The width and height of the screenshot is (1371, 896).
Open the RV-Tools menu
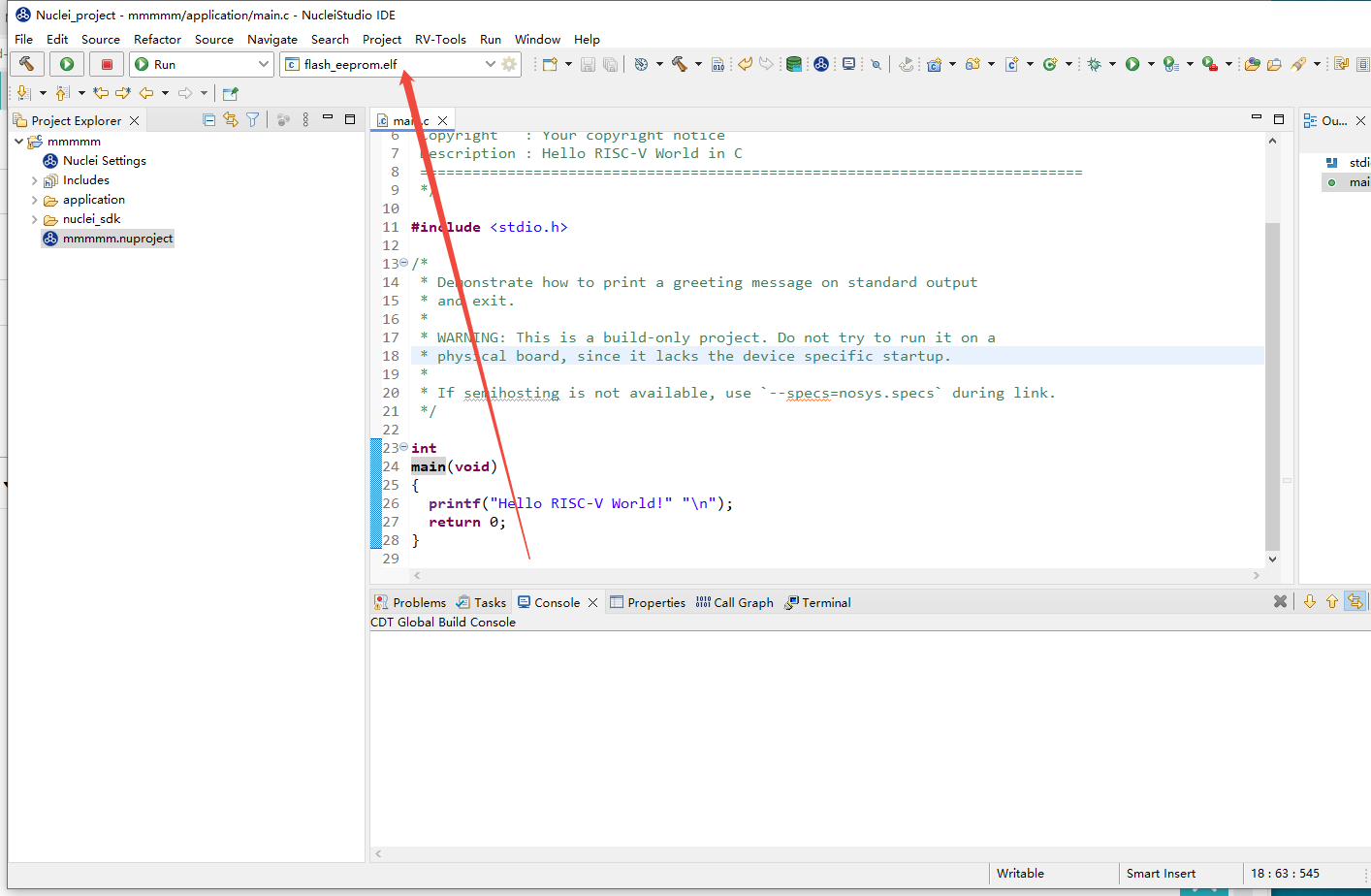[440, 40]
